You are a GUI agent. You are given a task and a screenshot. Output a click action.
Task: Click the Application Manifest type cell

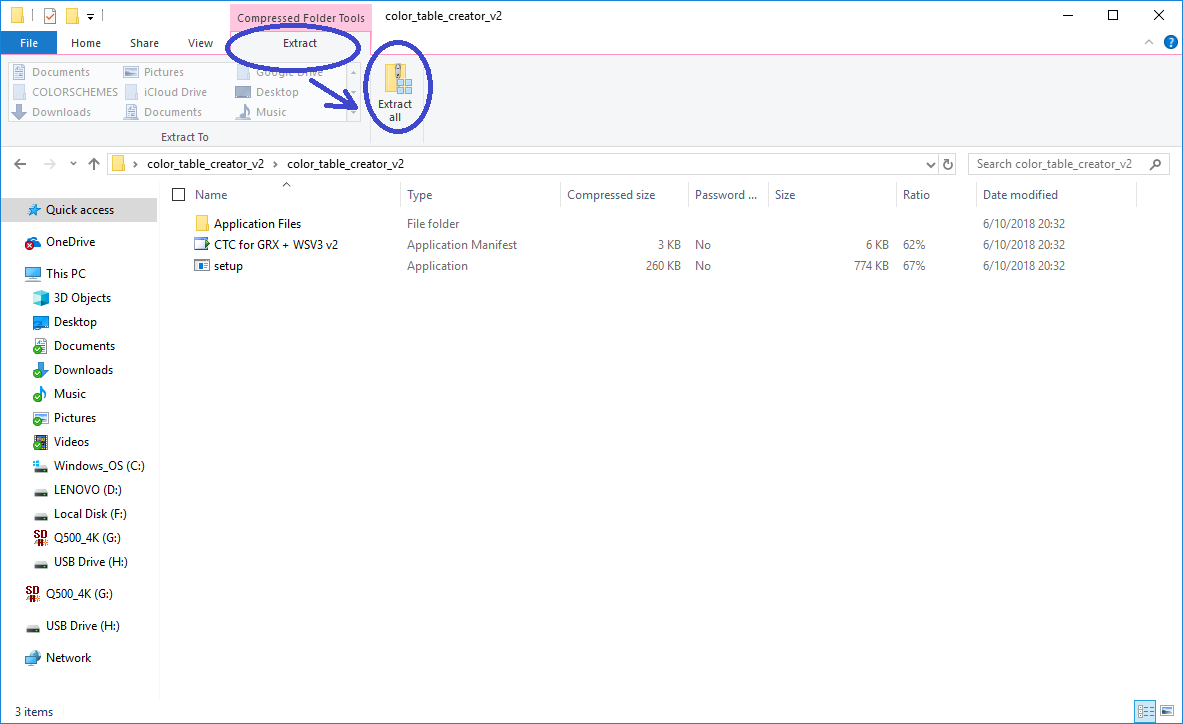tap(462, 245)
